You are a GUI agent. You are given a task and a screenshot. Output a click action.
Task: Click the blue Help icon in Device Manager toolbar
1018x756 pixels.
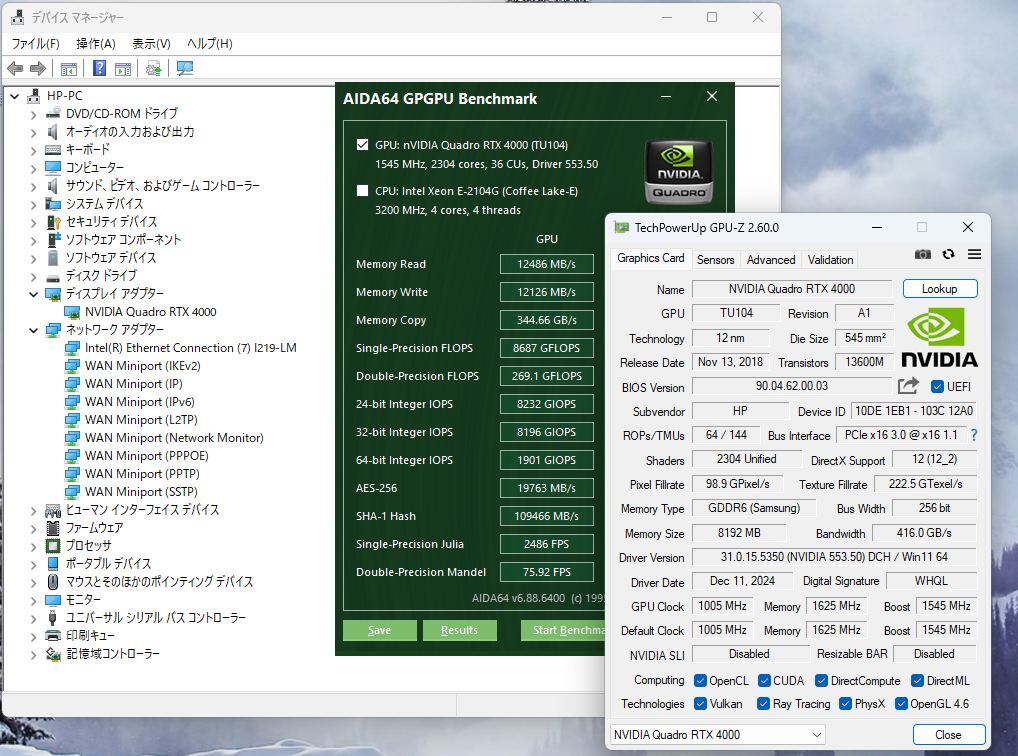(x=99, y=68)
